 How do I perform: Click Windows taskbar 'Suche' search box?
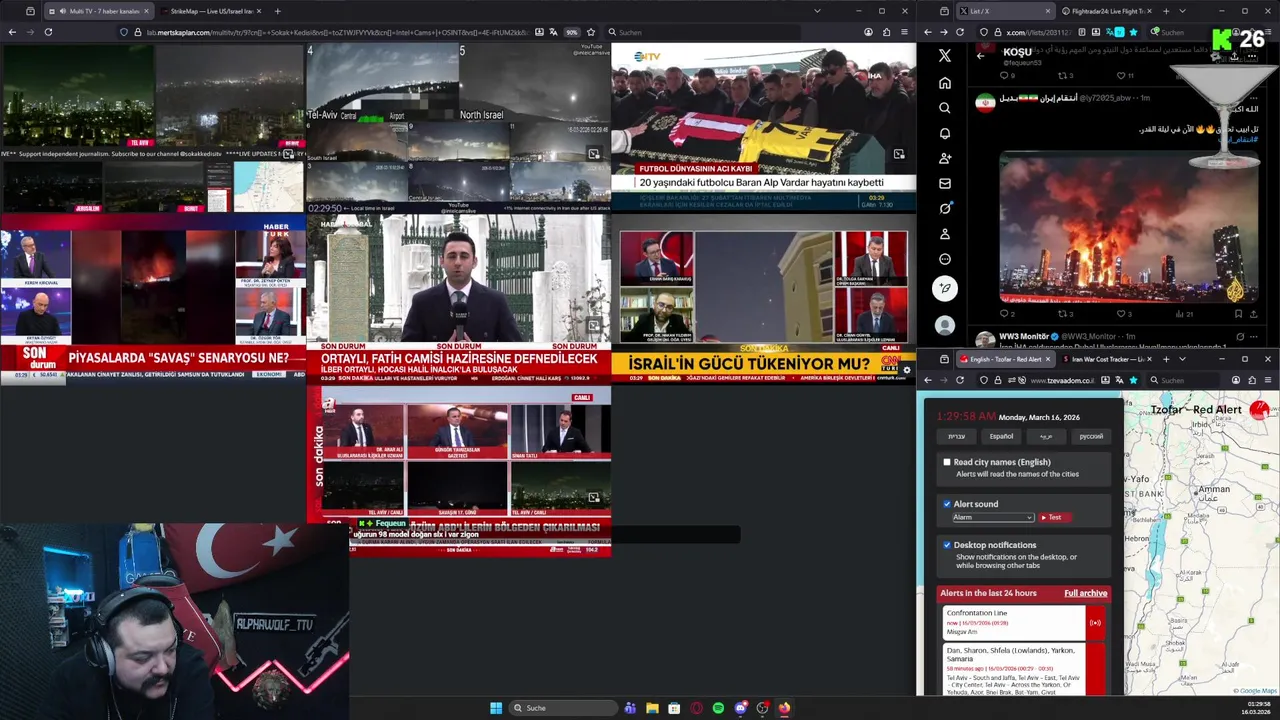click(563, 708)
